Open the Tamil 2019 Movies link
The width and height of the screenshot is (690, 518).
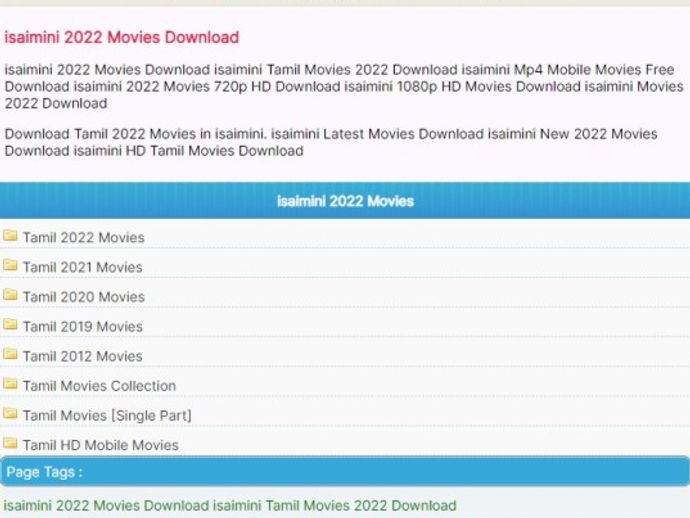pos(83,327)
